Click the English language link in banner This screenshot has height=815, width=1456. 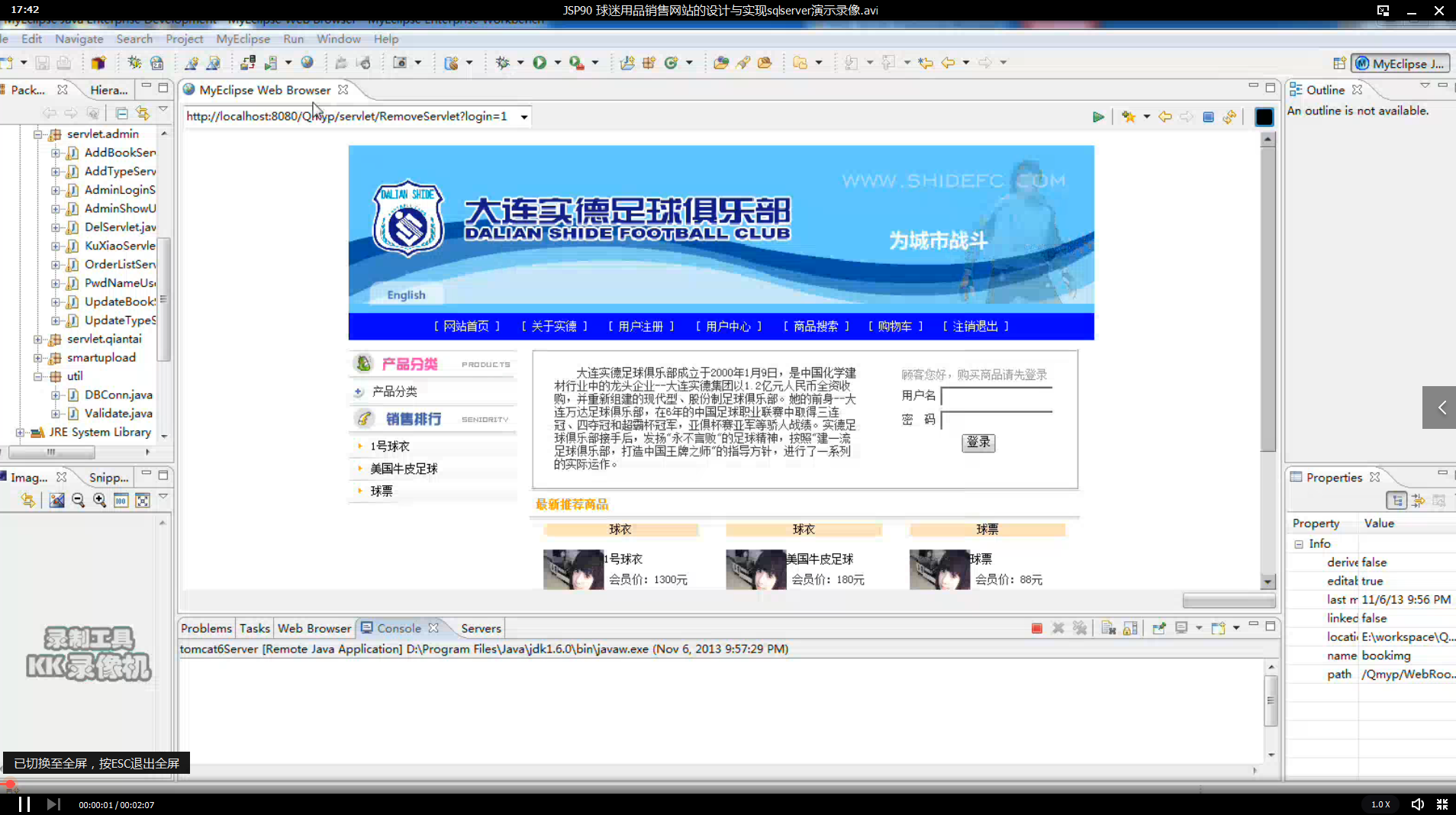point(406,295)
